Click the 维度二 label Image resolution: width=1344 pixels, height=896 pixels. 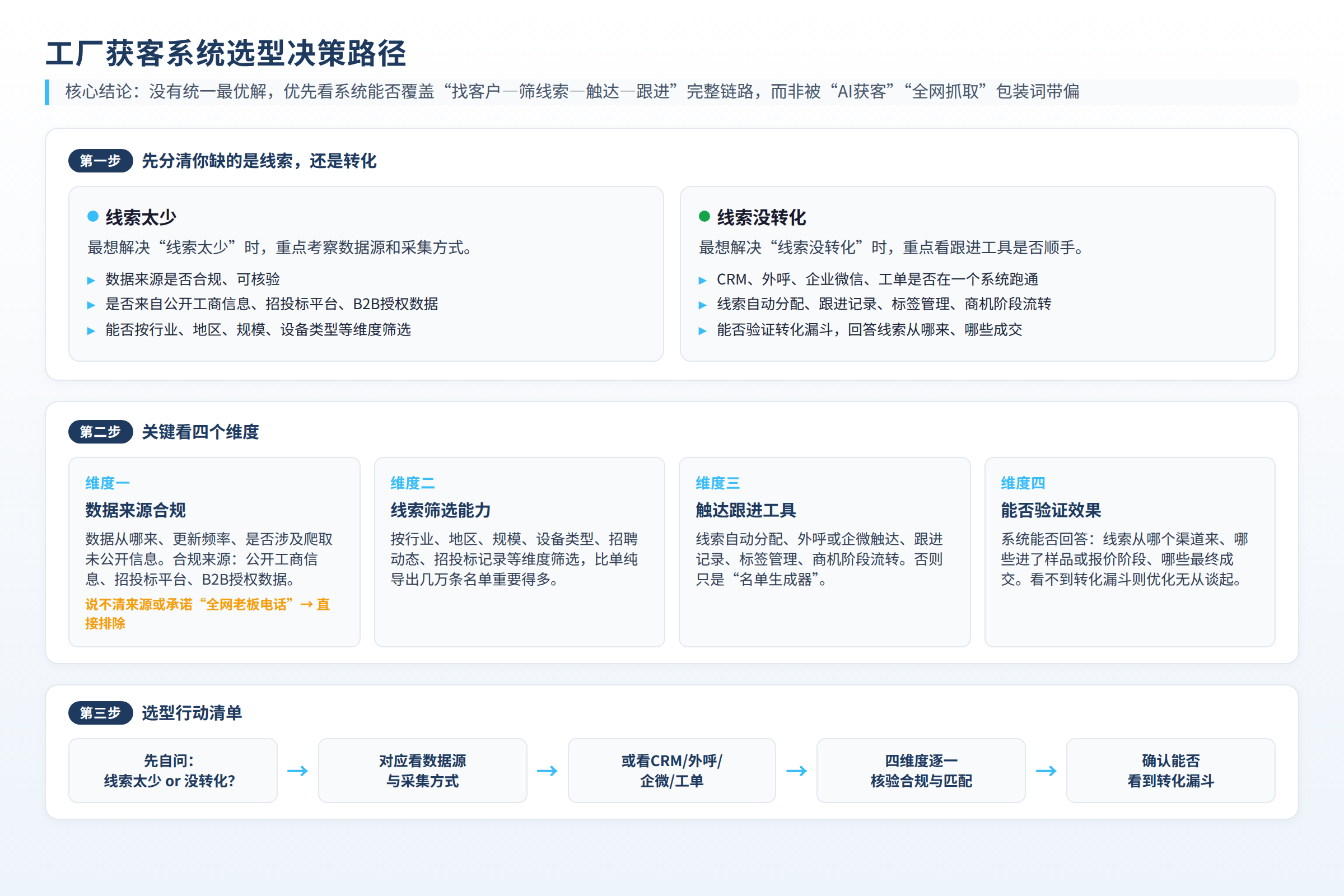[x=413, y=483]
